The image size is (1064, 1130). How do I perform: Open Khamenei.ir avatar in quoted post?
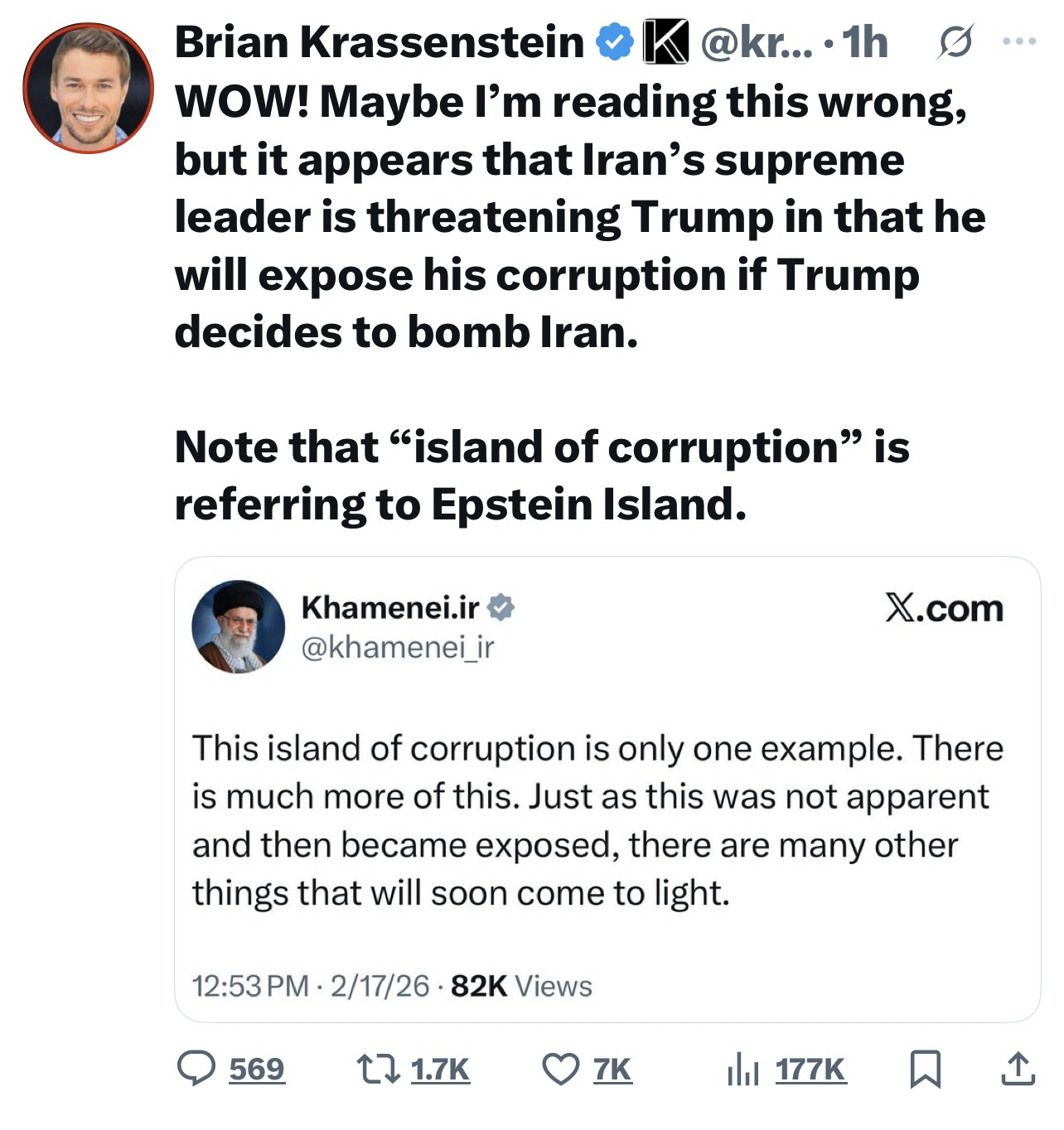[238, 626]
